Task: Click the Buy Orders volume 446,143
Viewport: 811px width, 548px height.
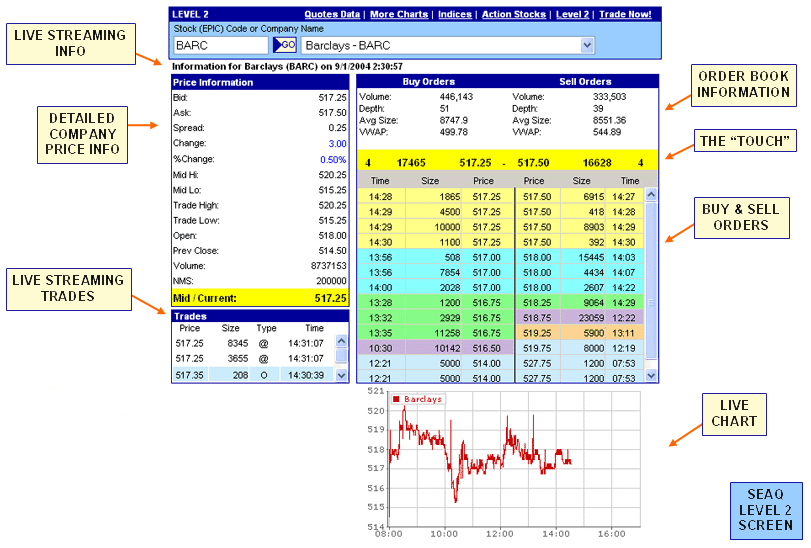Action: 456,97
